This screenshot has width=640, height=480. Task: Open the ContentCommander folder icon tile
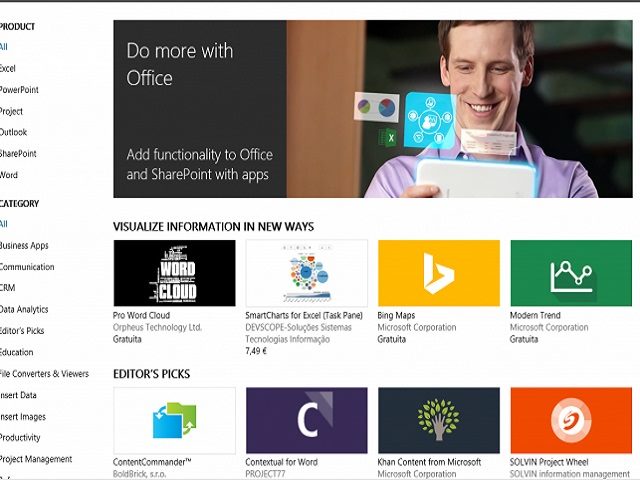(174, 420)
